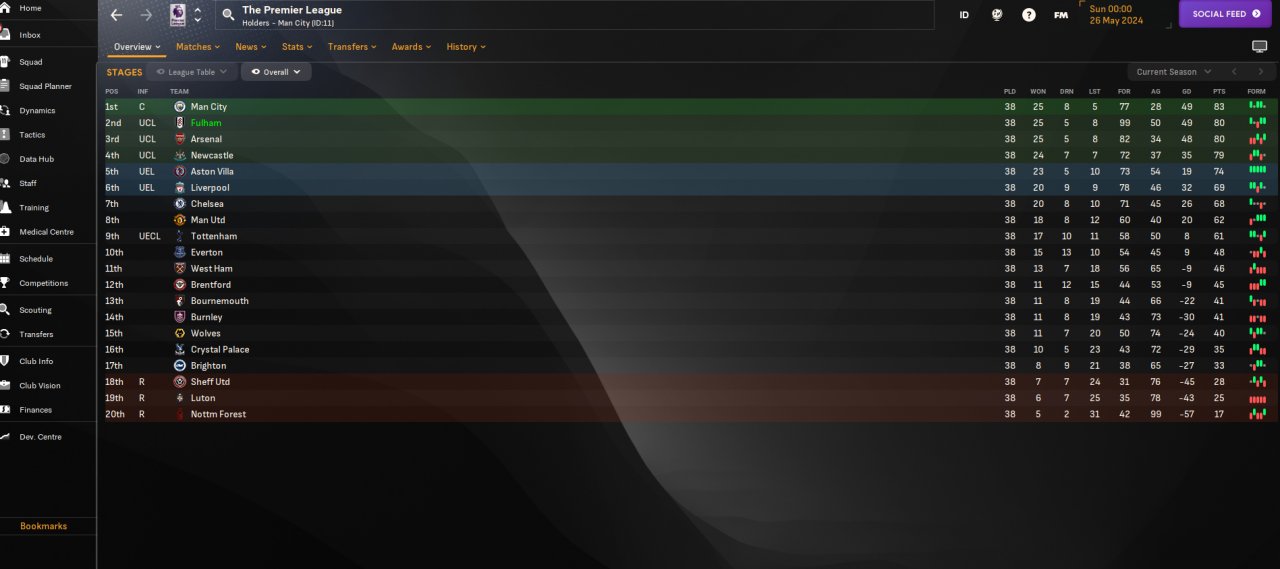The width and height of the screenshot is (1280, 569).
Task: Open the Transfers tab menu
Action: tap(352, 47)
